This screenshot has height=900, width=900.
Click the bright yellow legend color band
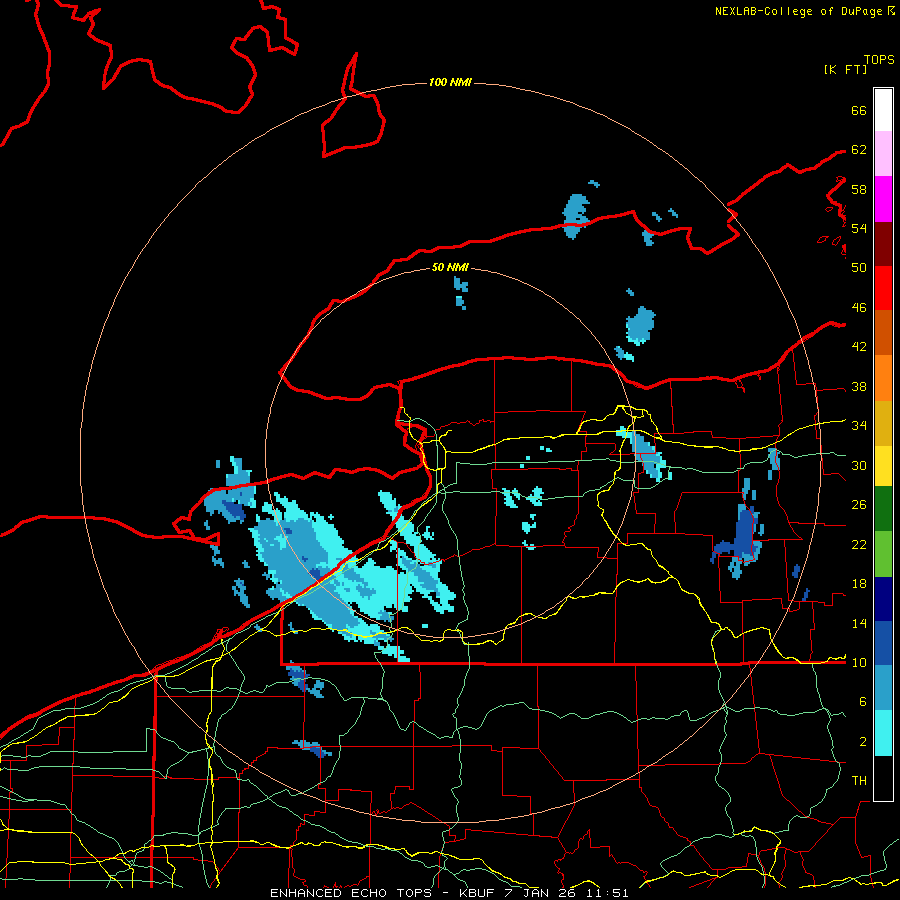point(883,465)
